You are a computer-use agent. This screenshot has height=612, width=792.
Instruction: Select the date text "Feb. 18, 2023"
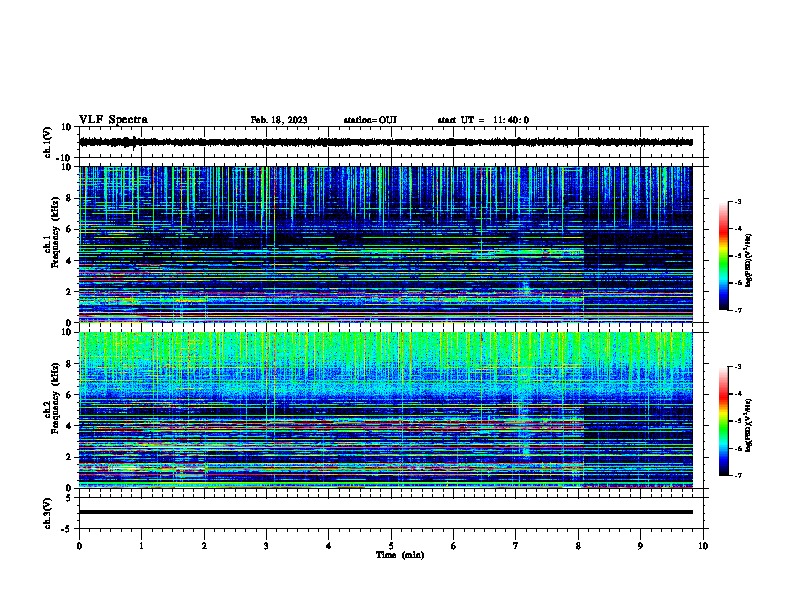point(279,120)
